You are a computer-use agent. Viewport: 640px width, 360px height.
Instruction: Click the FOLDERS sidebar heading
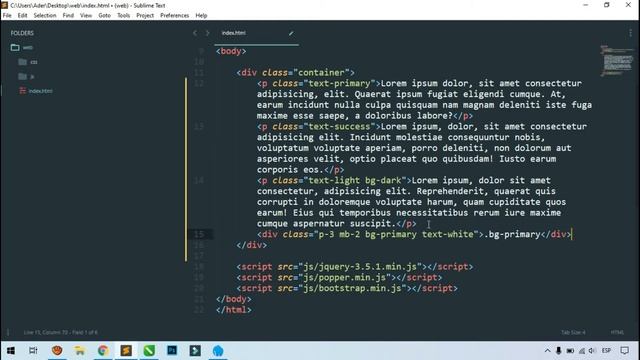22,33
